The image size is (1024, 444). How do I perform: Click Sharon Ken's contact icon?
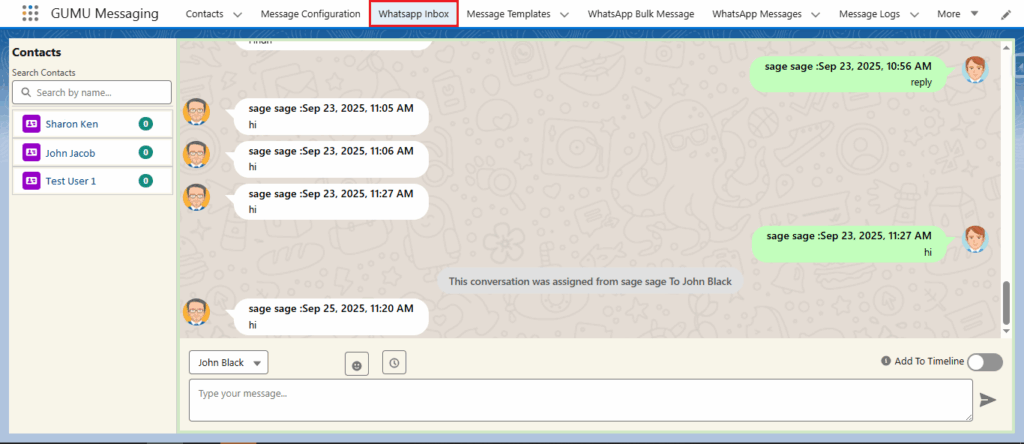31,124
